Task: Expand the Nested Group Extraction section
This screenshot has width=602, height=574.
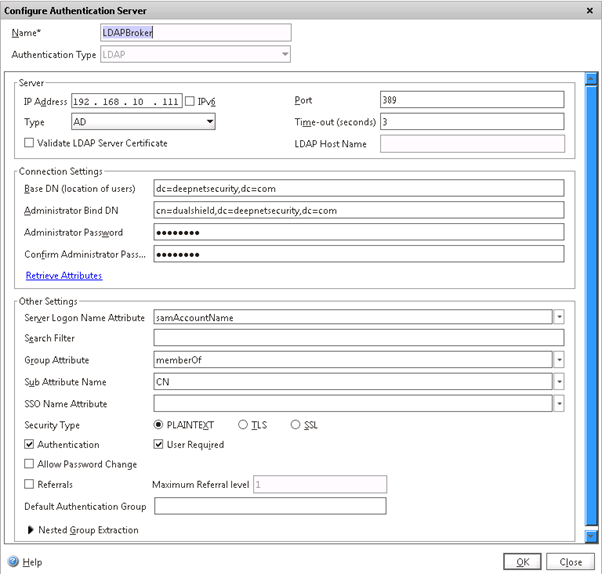Action: tap(30, 530)
